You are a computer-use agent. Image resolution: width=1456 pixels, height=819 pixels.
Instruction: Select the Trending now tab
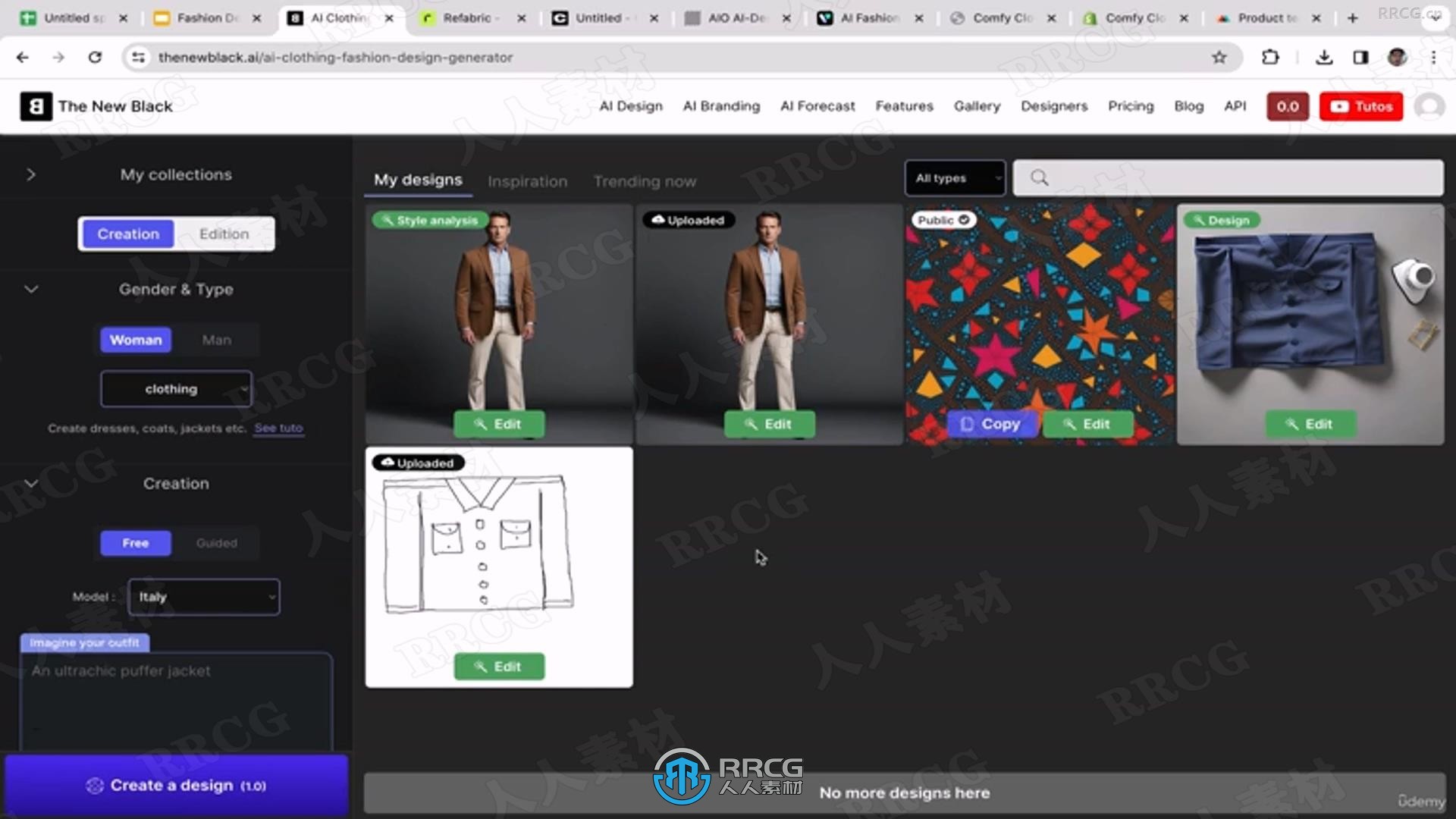[645, 180]
